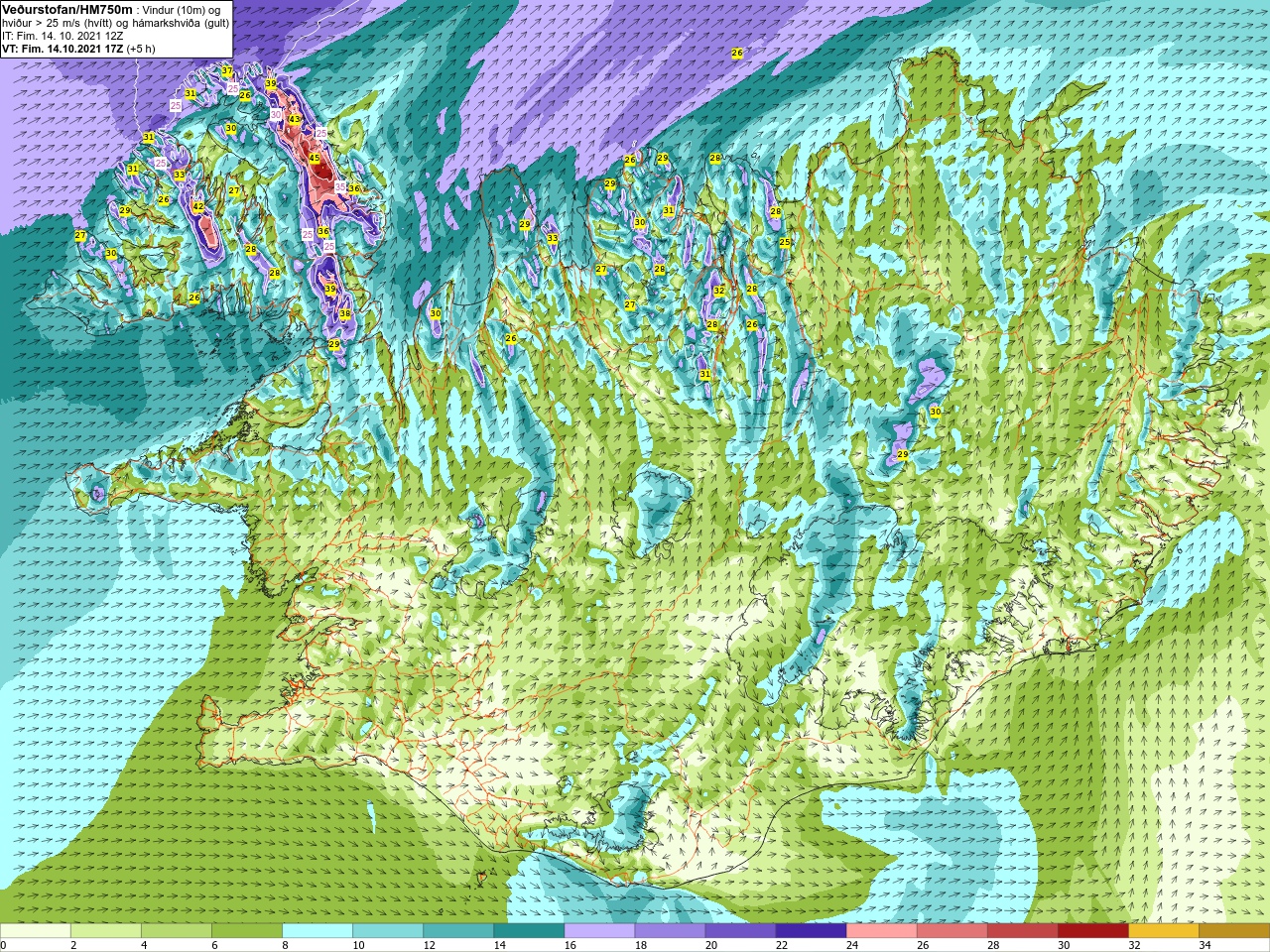Click the legend scale number 12
The height and width of the screenshot is (952, 1270).
click(430, 945)
